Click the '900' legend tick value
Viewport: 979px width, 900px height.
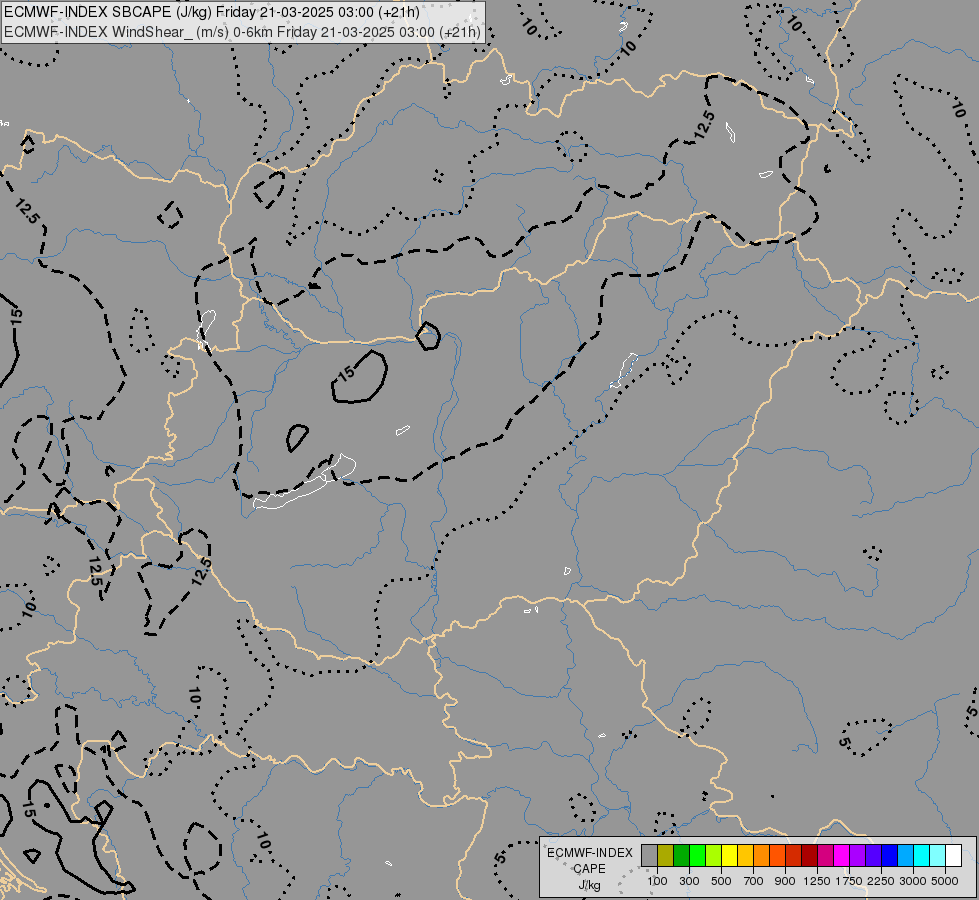point(785,881)
